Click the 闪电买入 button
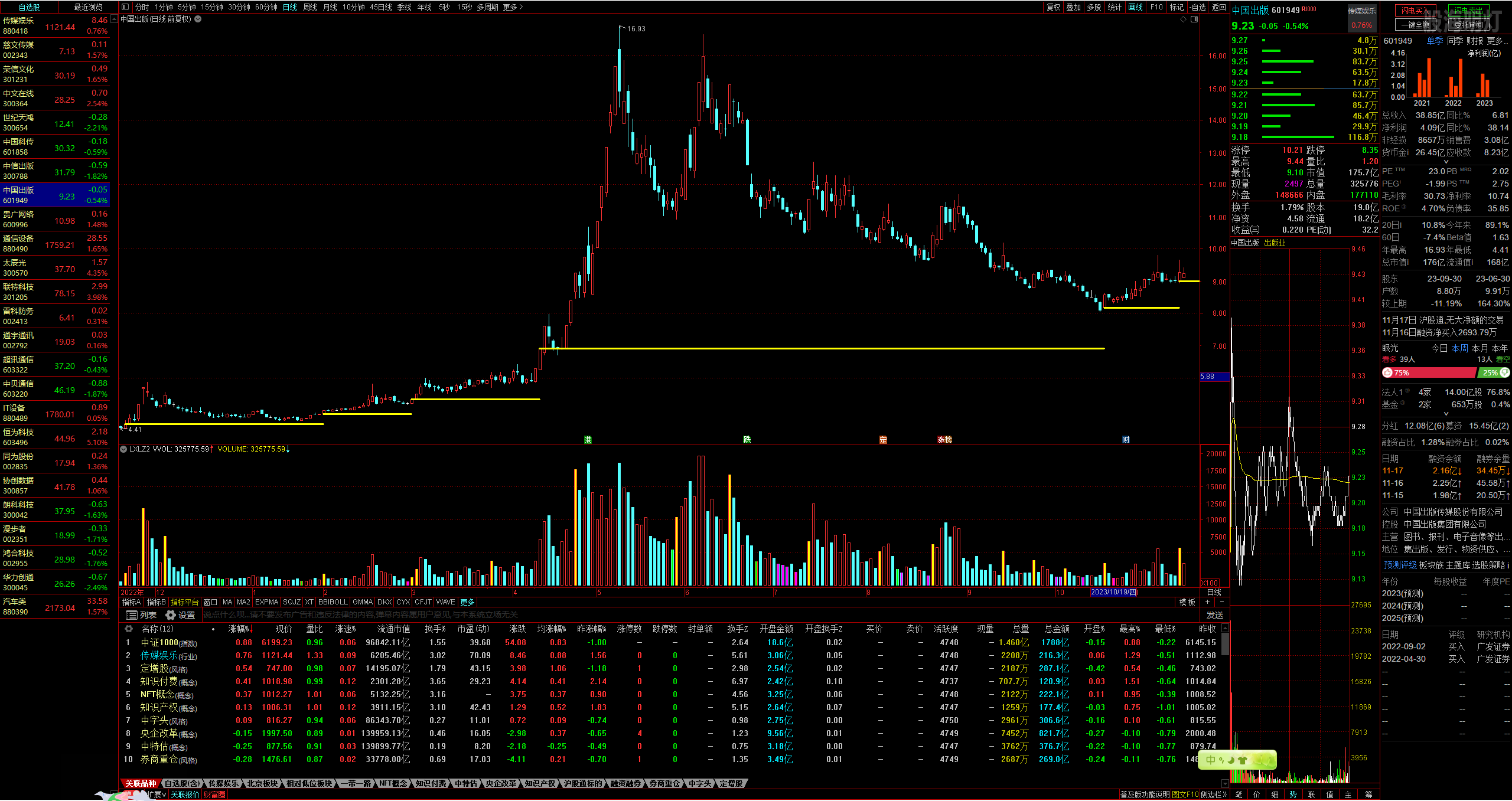Viewport: 1512px width, 801px height. pos(1416,11)
